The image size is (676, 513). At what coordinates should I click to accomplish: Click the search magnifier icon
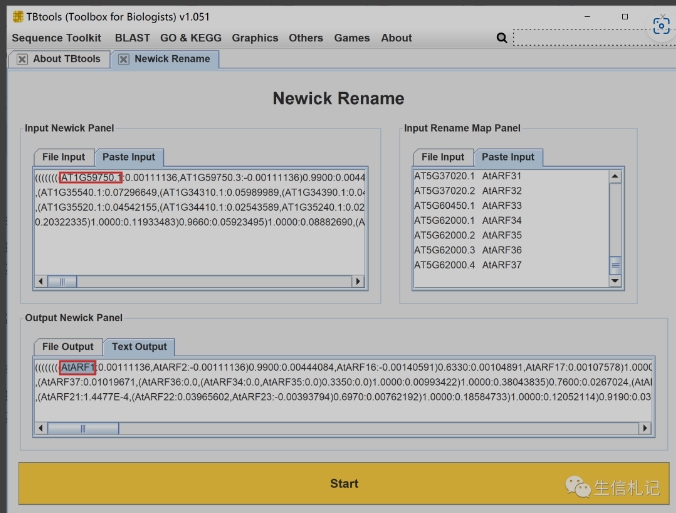coord(501,38)
